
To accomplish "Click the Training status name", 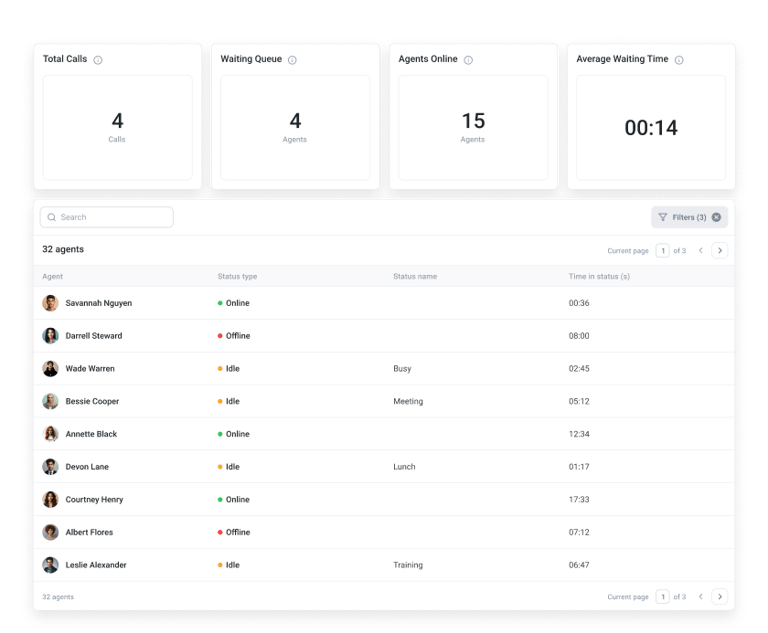I will click(x=408, y=565).
